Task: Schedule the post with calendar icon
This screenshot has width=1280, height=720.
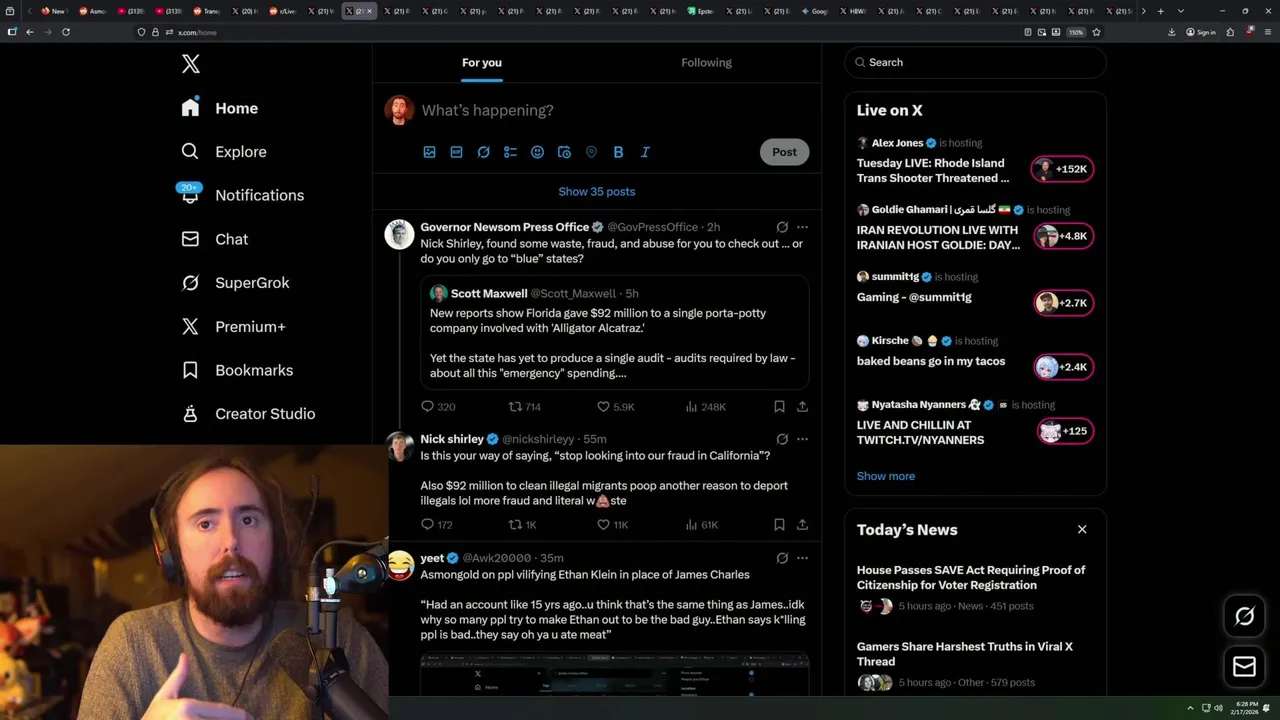Action: [x=564, y=152]
